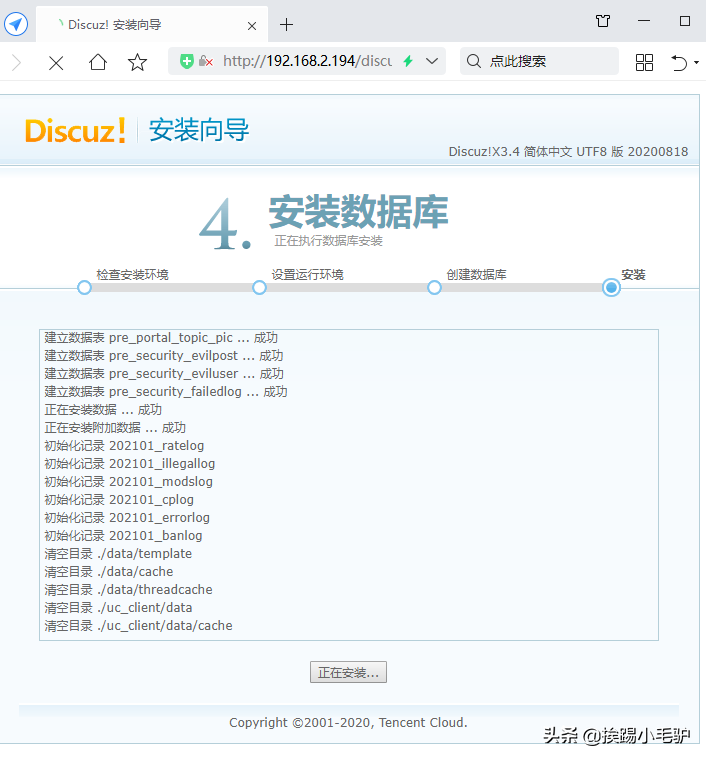This screenshot has width=706, height=760.
Task: Click the 安装 step label
Action: point(633,275)
